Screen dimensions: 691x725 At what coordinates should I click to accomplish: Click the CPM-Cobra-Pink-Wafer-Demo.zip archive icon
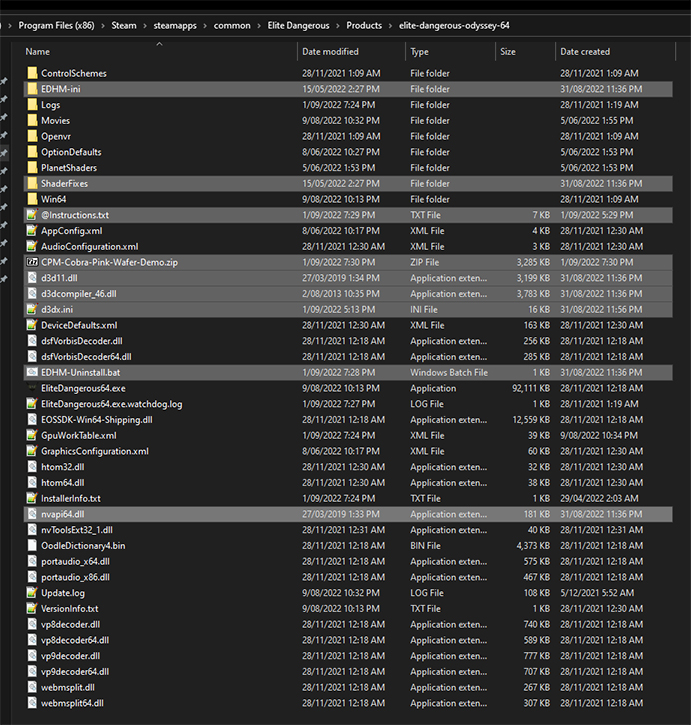(x=32, y=262)
